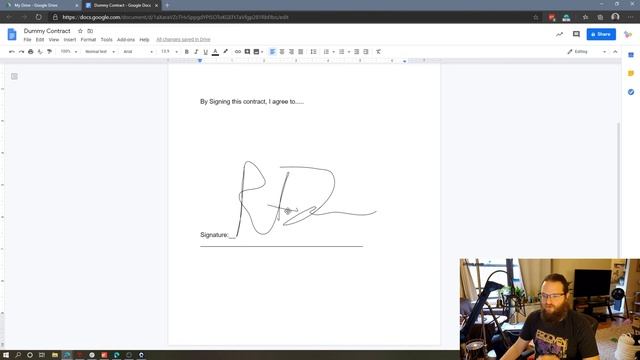Screen dimensions: 640x360
Task: Insert a link using chain icon
Action: (x=238, y=52)
